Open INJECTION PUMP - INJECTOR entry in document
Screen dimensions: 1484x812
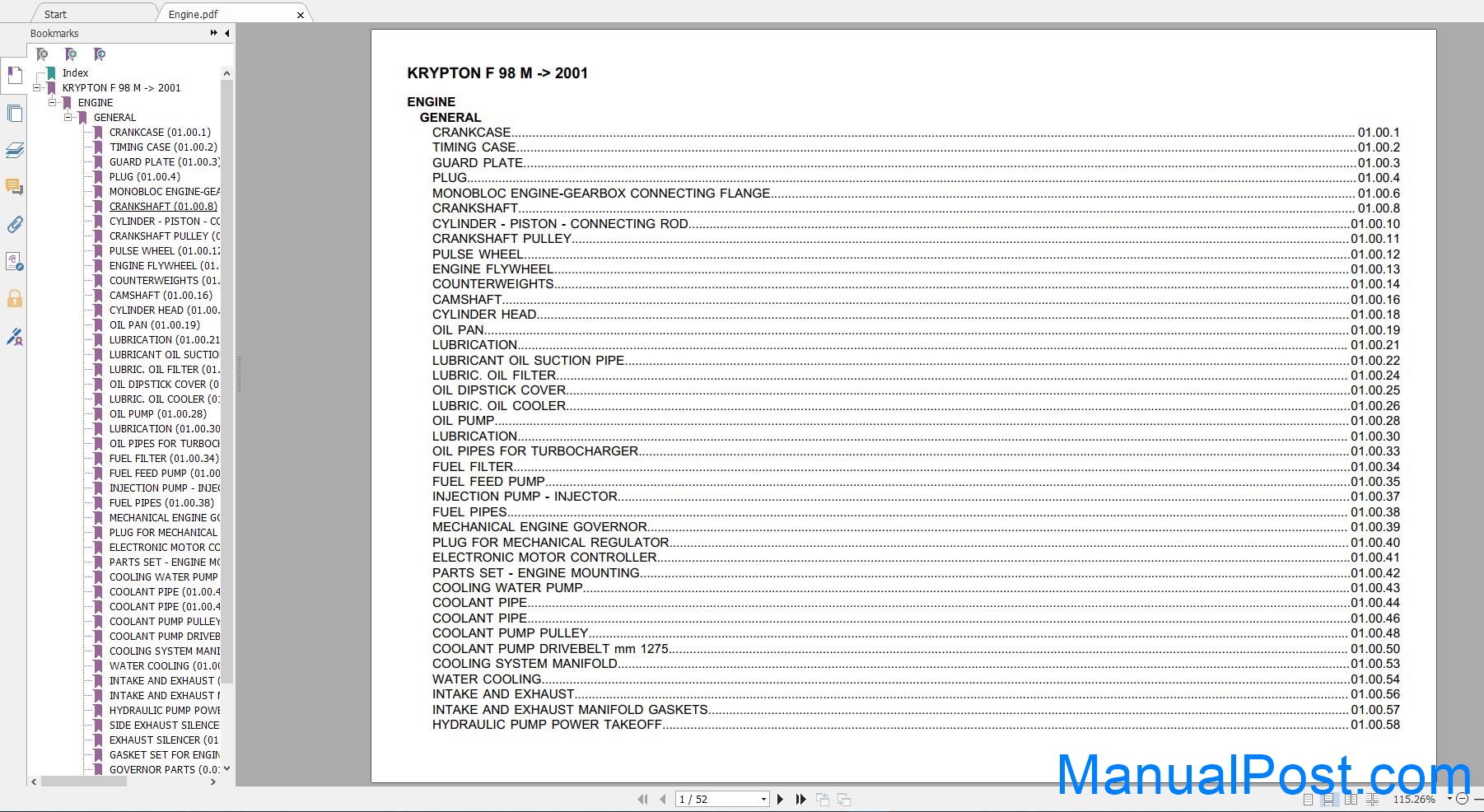pyautogui.click(x=916, y=496)
